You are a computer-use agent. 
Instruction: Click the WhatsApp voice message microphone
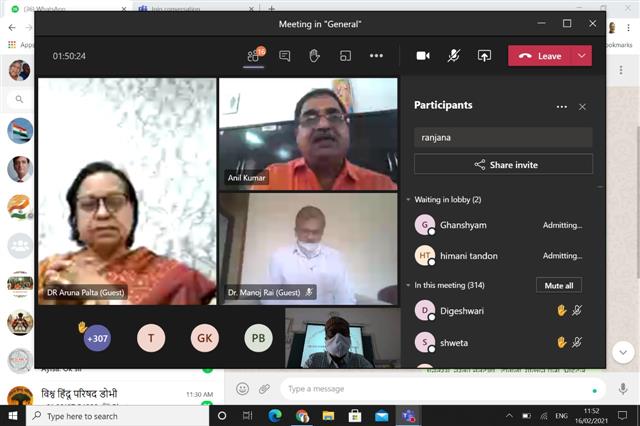tap(623, 389)
